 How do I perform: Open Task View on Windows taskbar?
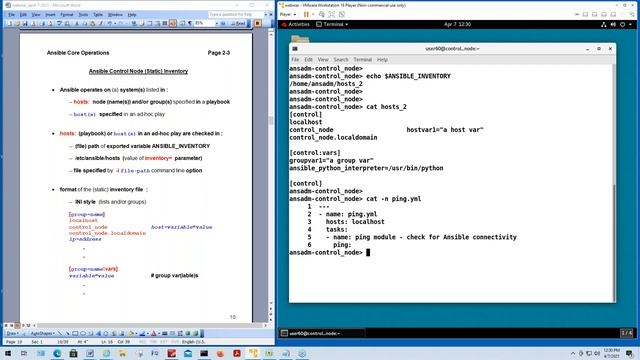24,353
